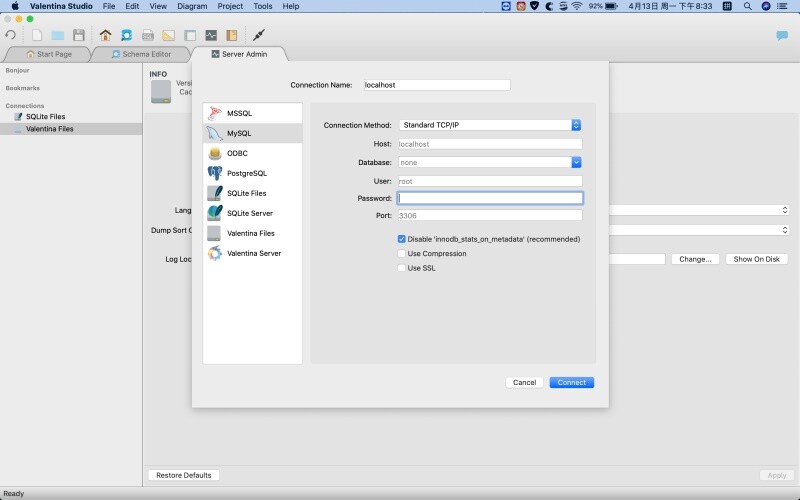Select MySQL in the connection type list
The height and width of the screenshot is (500, 800).
click(253, 133)
